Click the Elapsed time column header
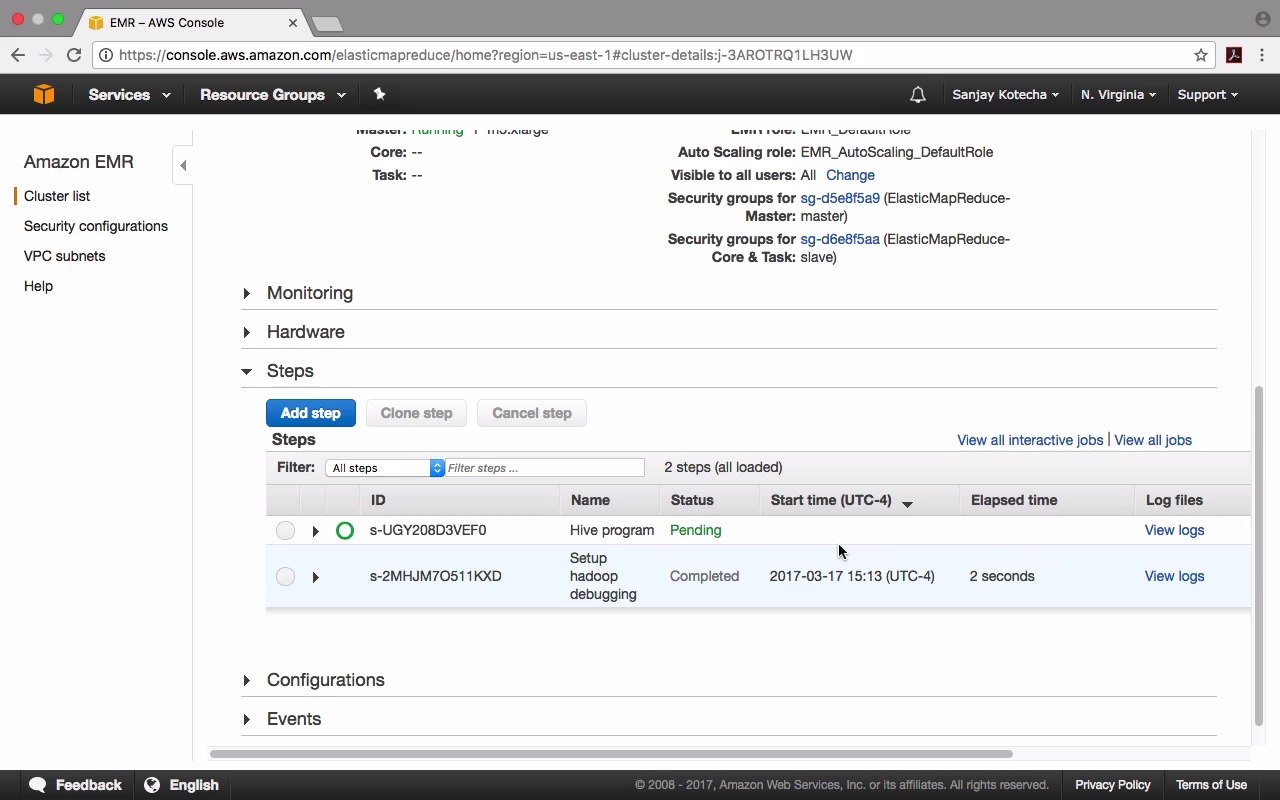 click(x=1014, y=500)
